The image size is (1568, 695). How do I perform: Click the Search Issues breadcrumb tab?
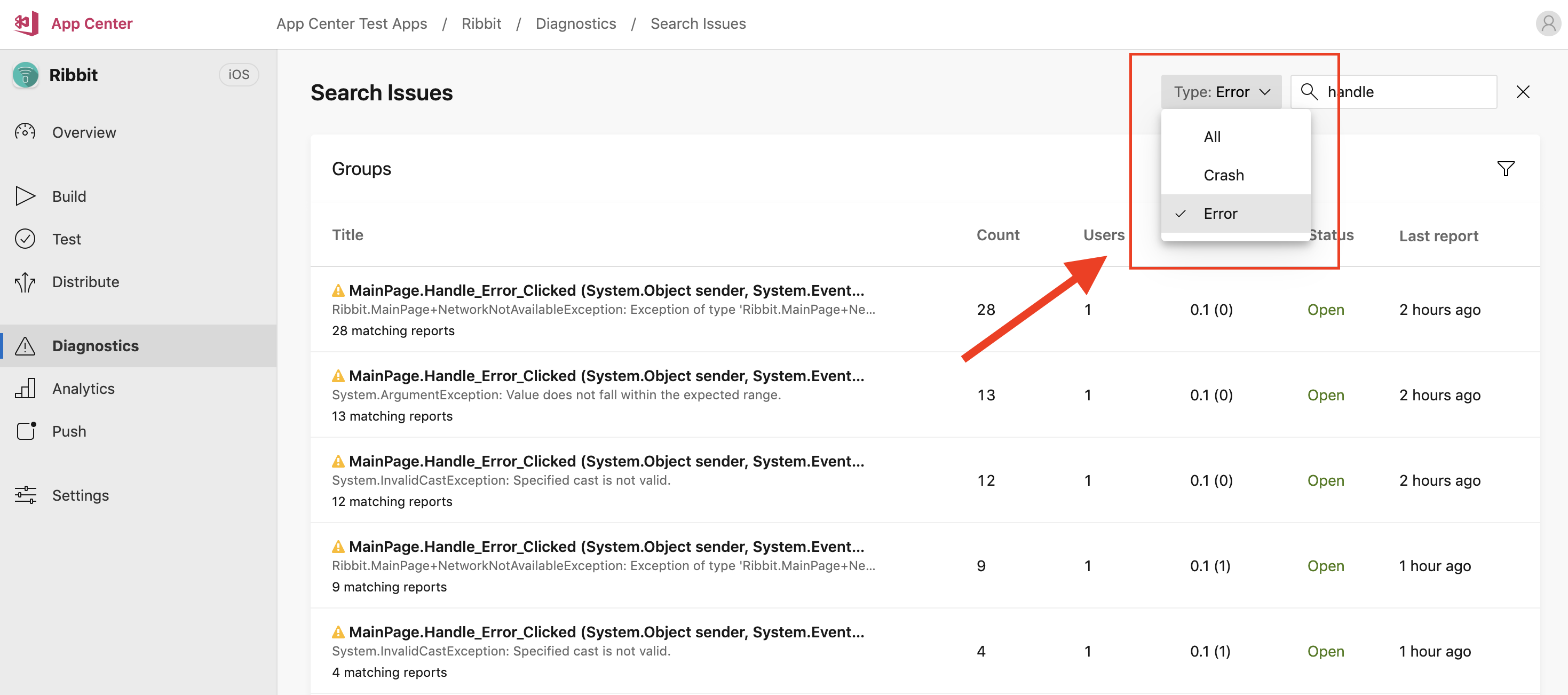pos(697,22)
